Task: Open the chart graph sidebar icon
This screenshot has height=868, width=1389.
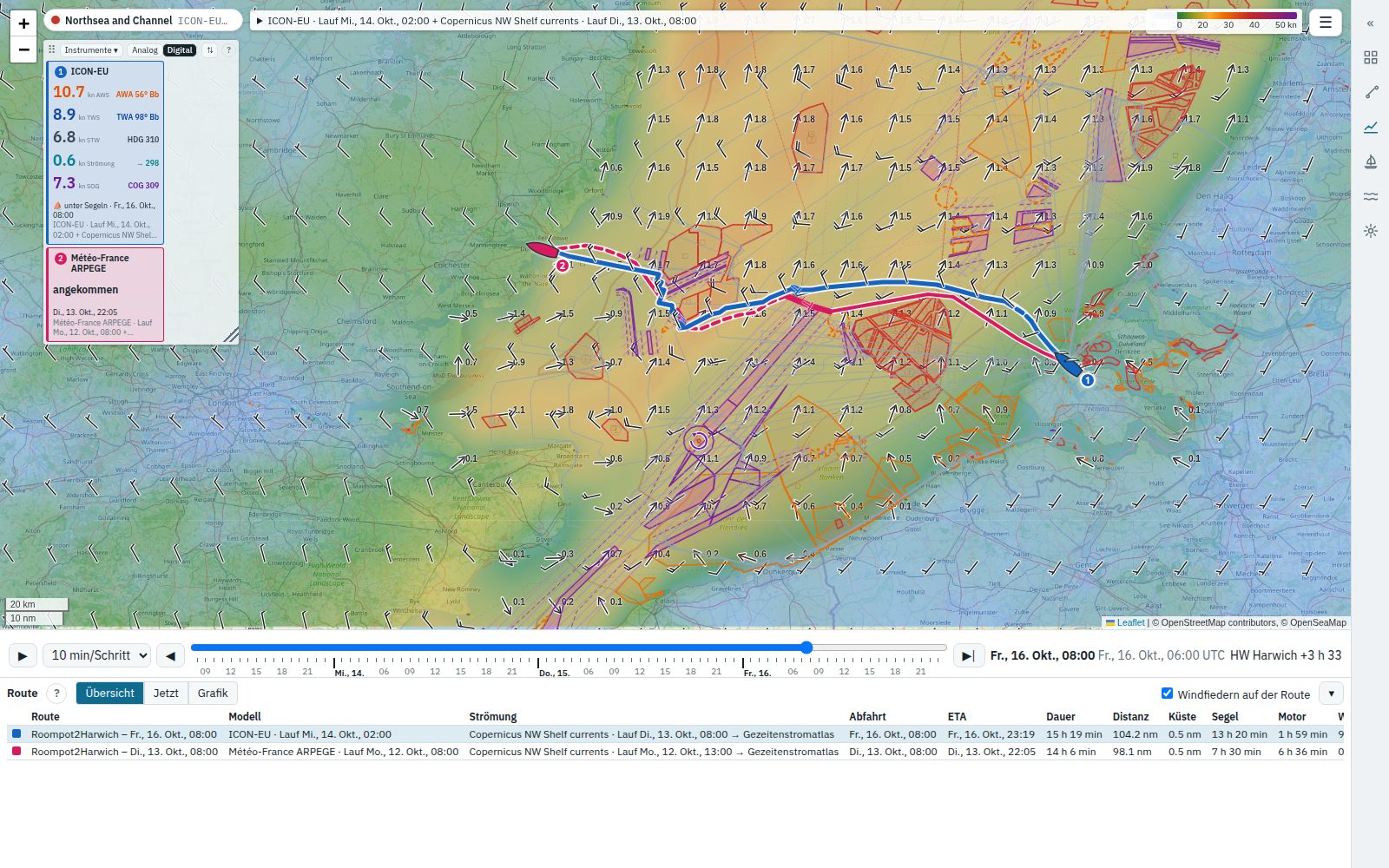Action: pyautogui.click(x=1371, y=127)
